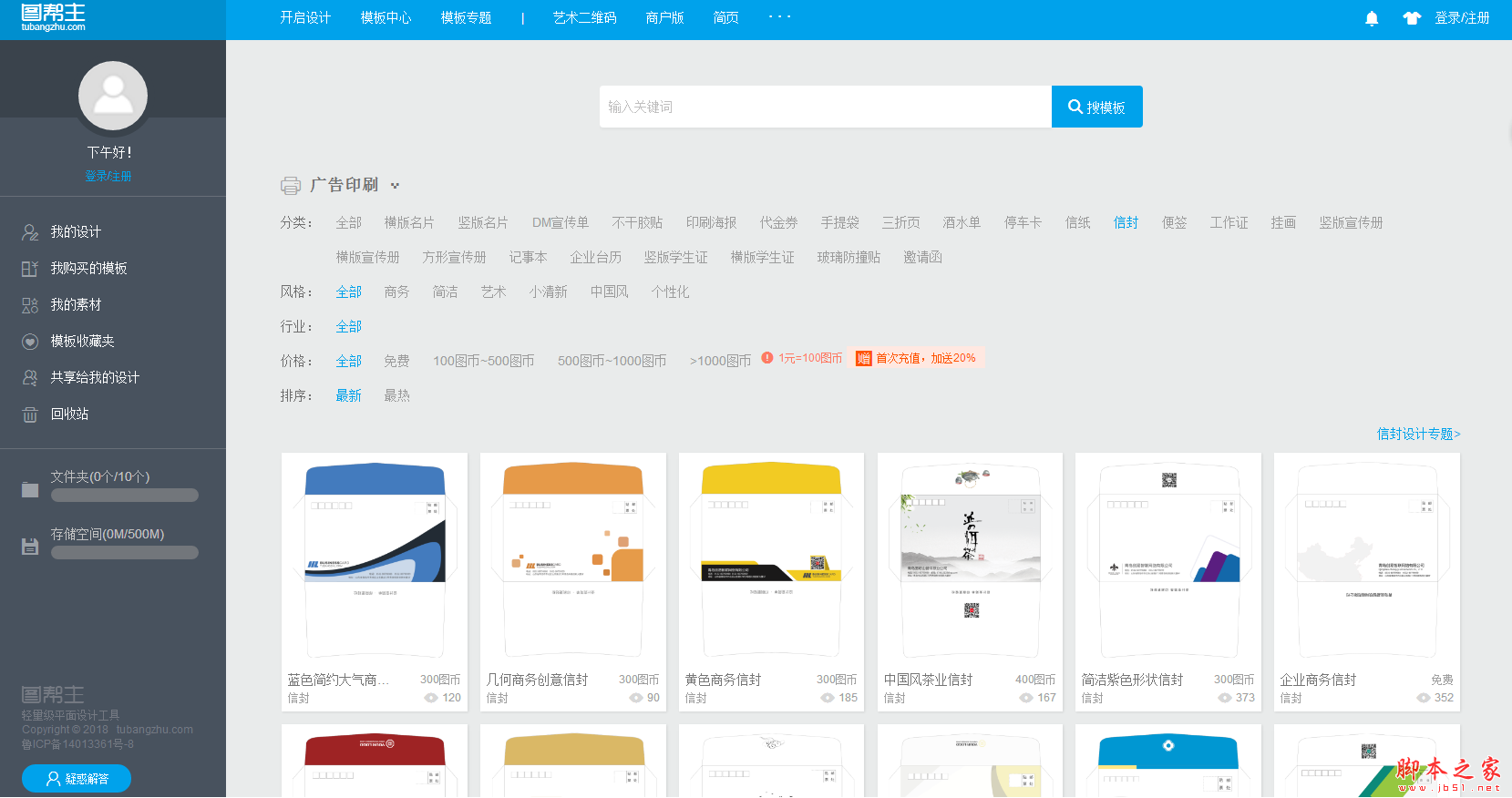This screenshot has width=1512, height=798.
Task: Select the 印刷海报 category filter
Action: pos(711,223)
